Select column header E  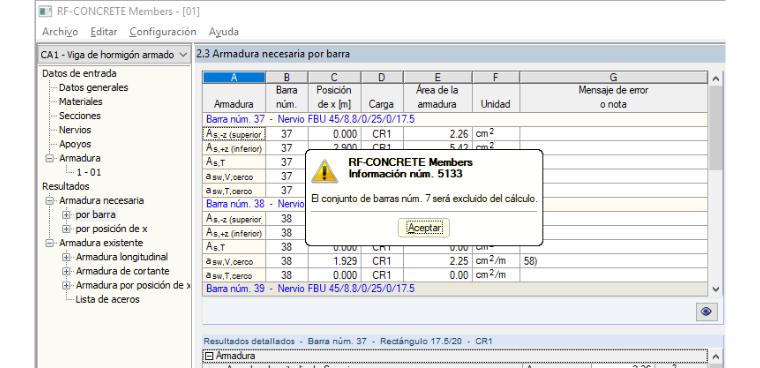click(x=438, y=77)
